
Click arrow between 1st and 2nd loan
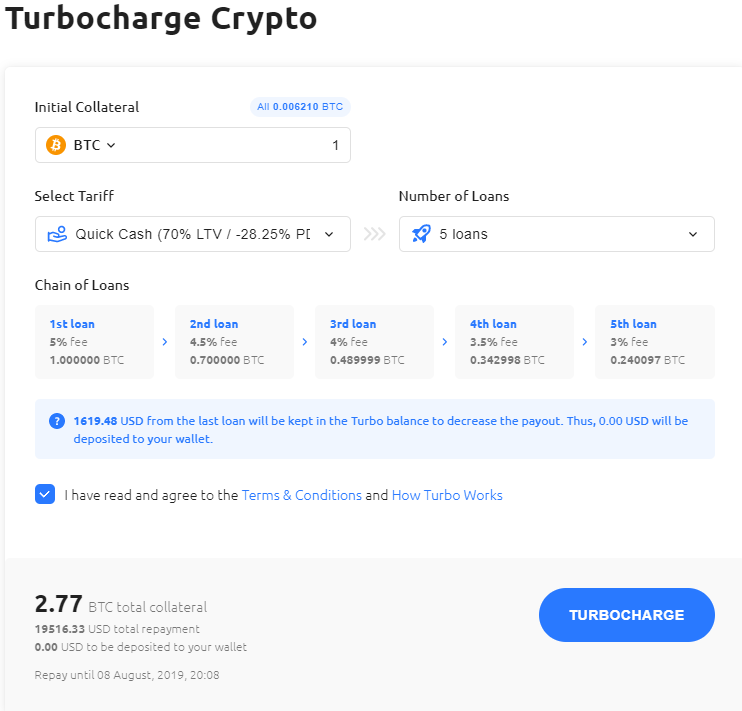pyautogui.click(x=165, y=342)
